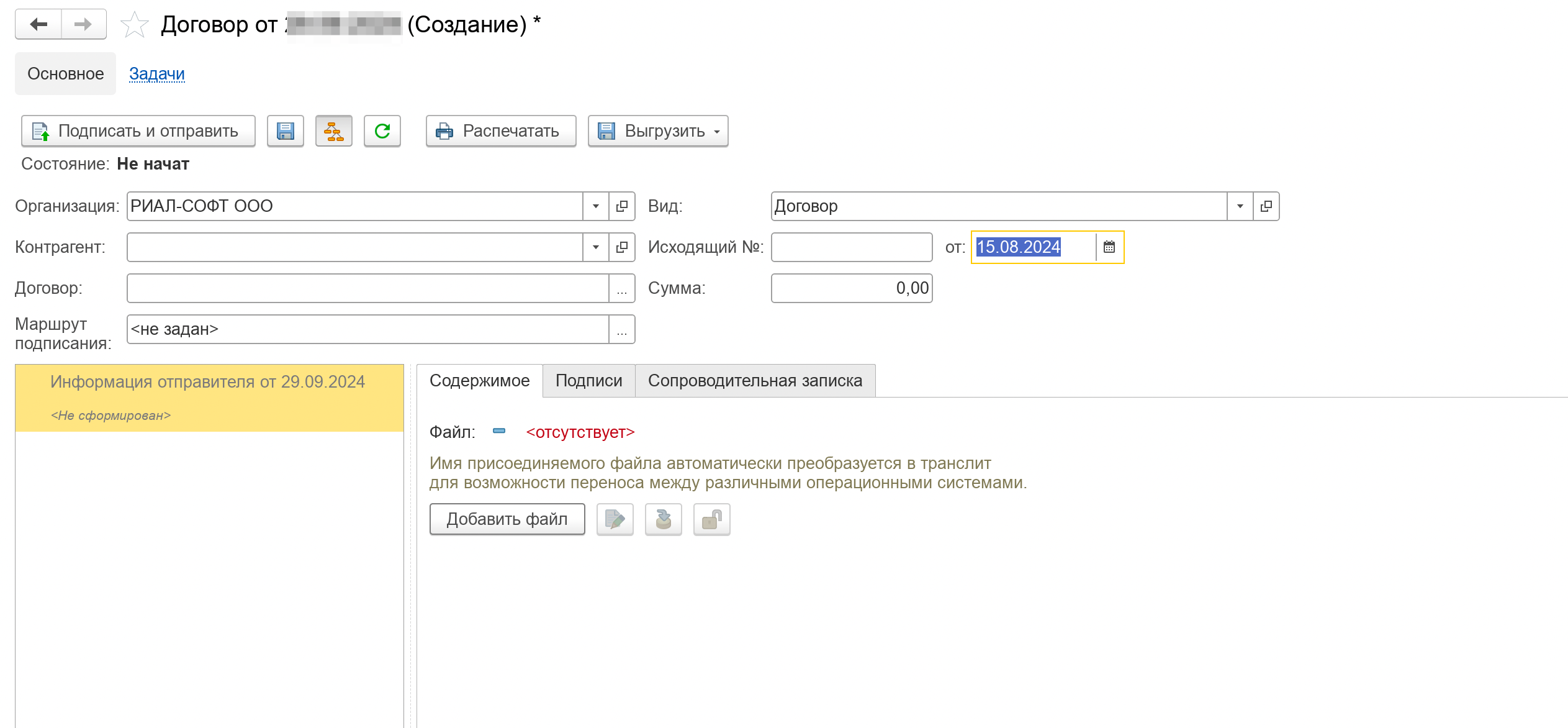Screen dimensions: 1568x728
Task: Go back with the left arrow button
Action: point(38,24)
